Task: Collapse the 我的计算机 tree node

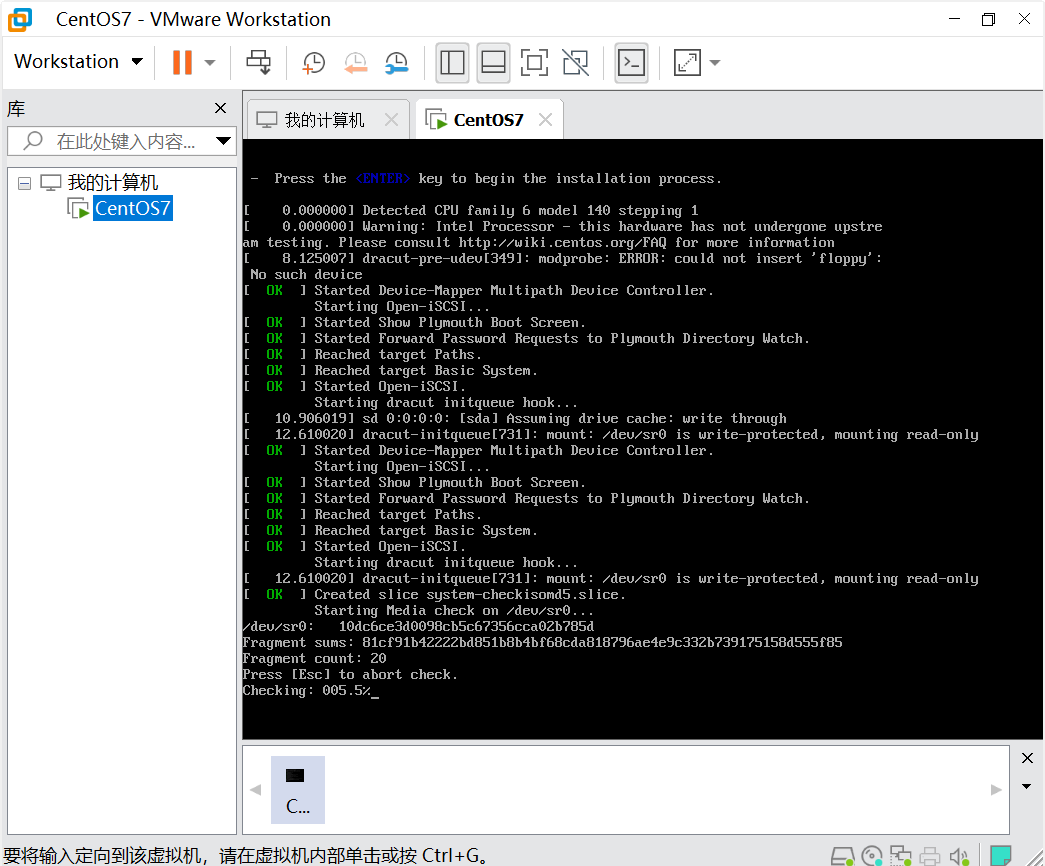Action: point(25,183)
